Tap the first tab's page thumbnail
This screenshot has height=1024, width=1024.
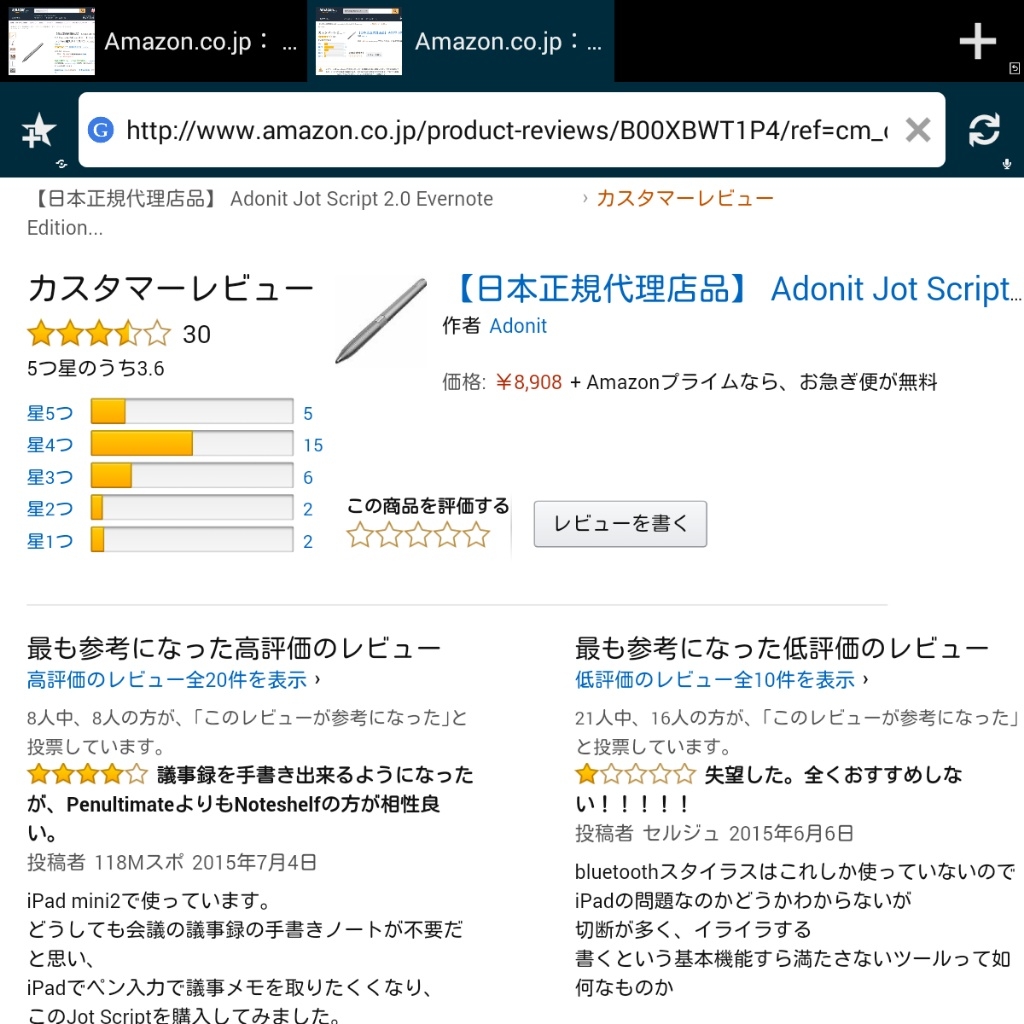pyautogui.click(x=52, y=41)
